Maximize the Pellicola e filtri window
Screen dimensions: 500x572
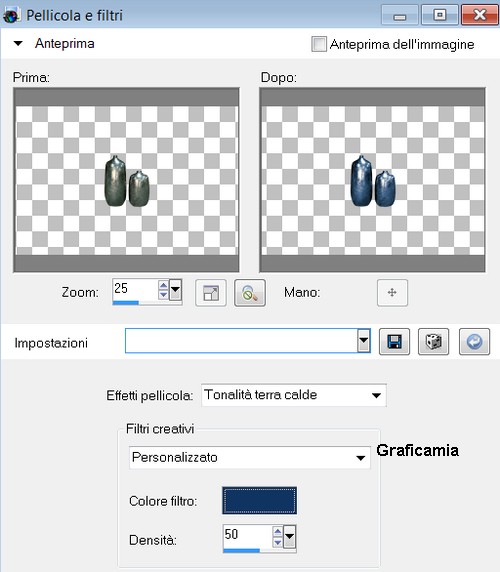(439, 15)
